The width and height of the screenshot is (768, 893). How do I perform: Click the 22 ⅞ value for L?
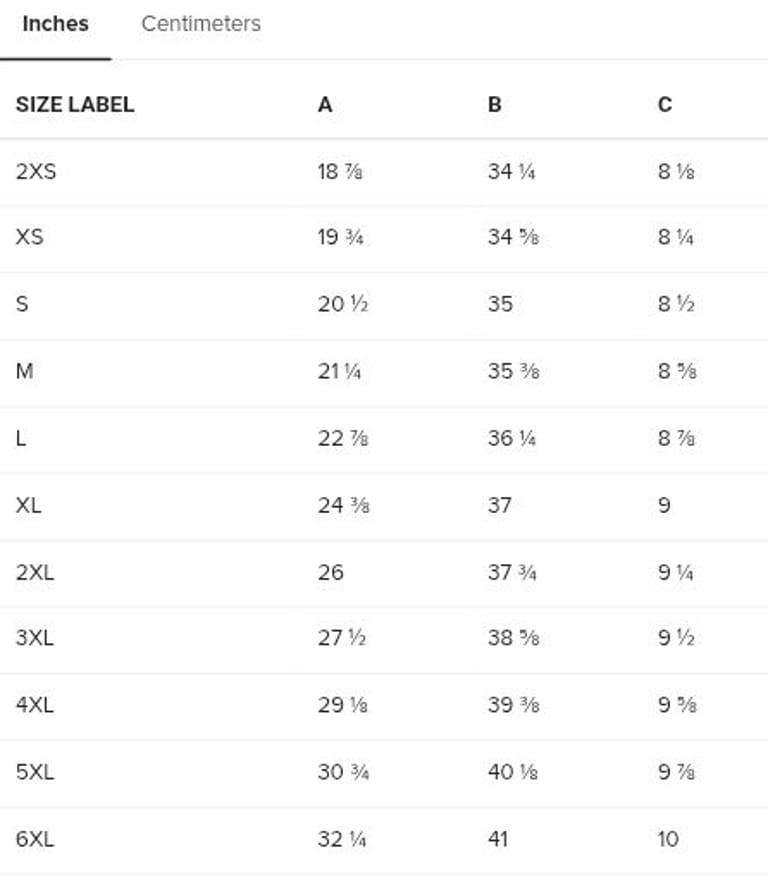(340, 438)
